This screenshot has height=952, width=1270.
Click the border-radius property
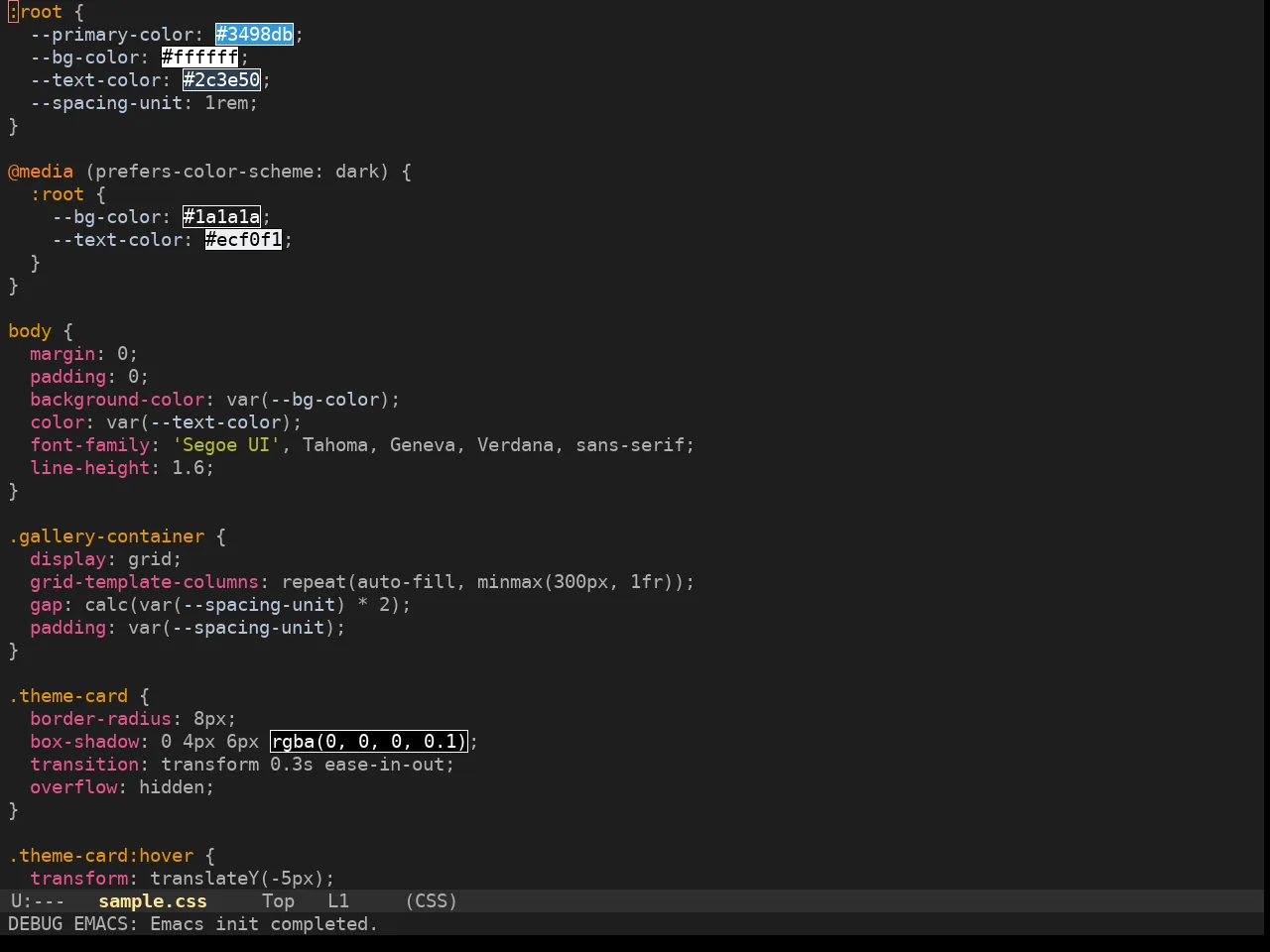point(100,719)
